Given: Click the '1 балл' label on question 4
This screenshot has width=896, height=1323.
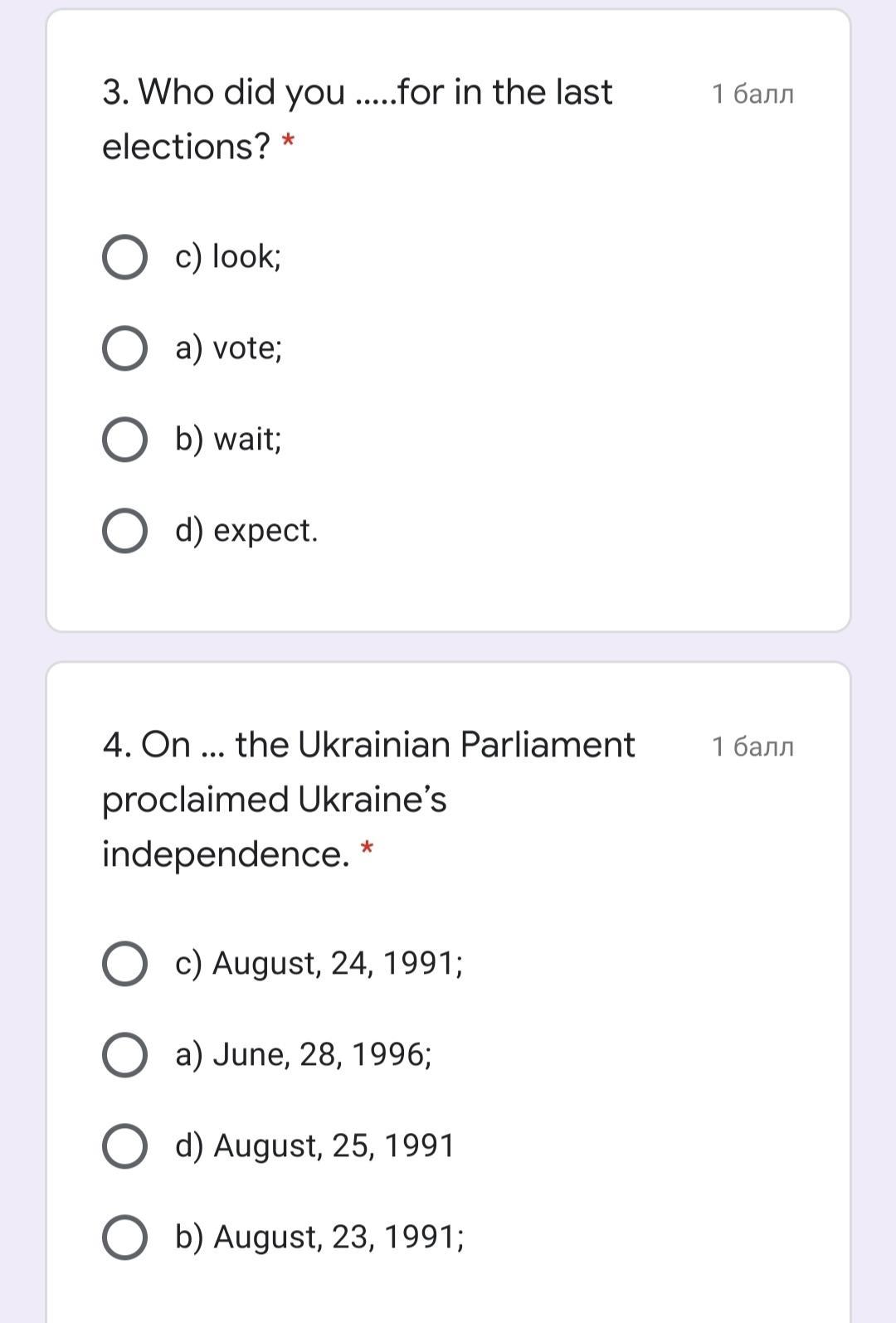Looking at the screenshot, I should pyautogui.click(x=752, y=747).
